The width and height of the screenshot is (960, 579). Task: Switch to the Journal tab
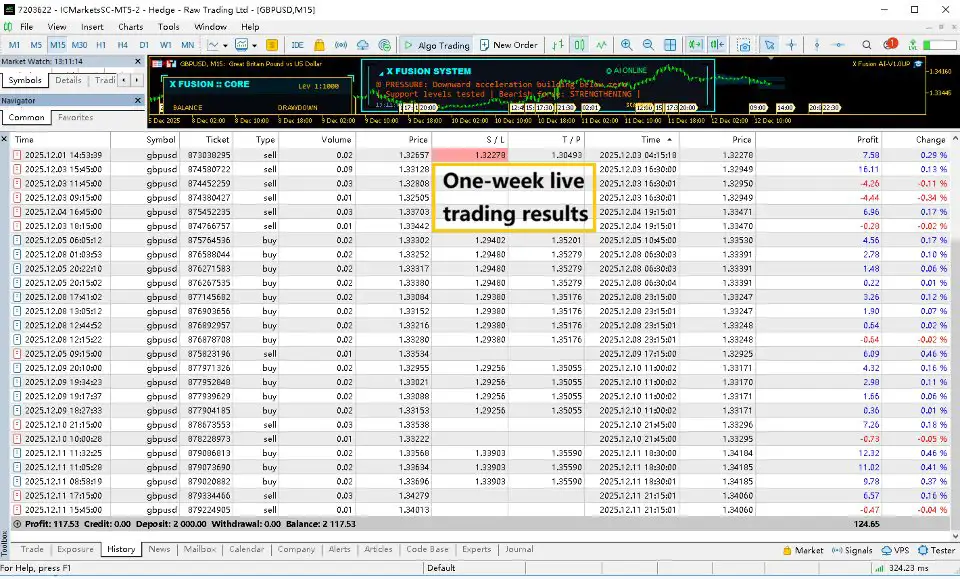(x=519, y=549)
